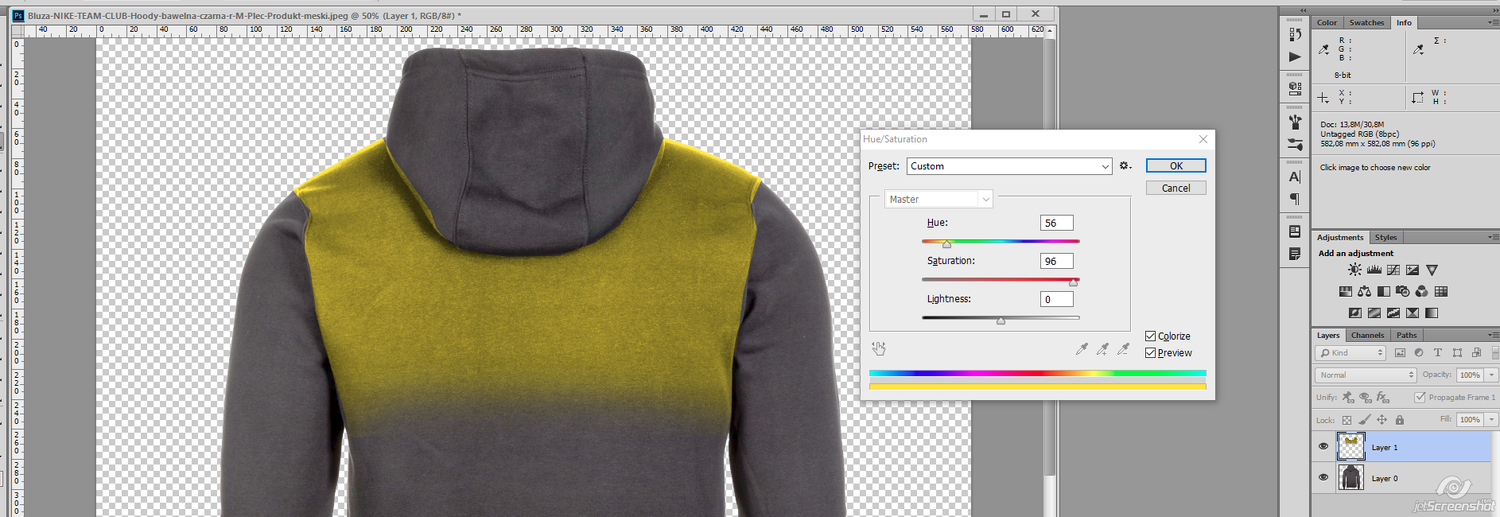
Task: Open the blend mode dropdown set to Normal
Action: coord(1366,375)
